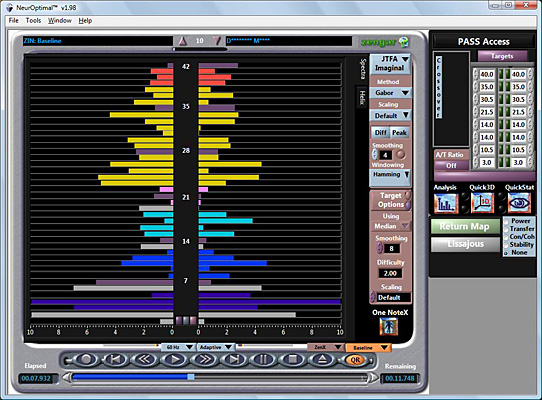Click the stepper left of Smoothing 8
Image resolution: width=542 pixels, height=400 pixels.
[379, 248]
